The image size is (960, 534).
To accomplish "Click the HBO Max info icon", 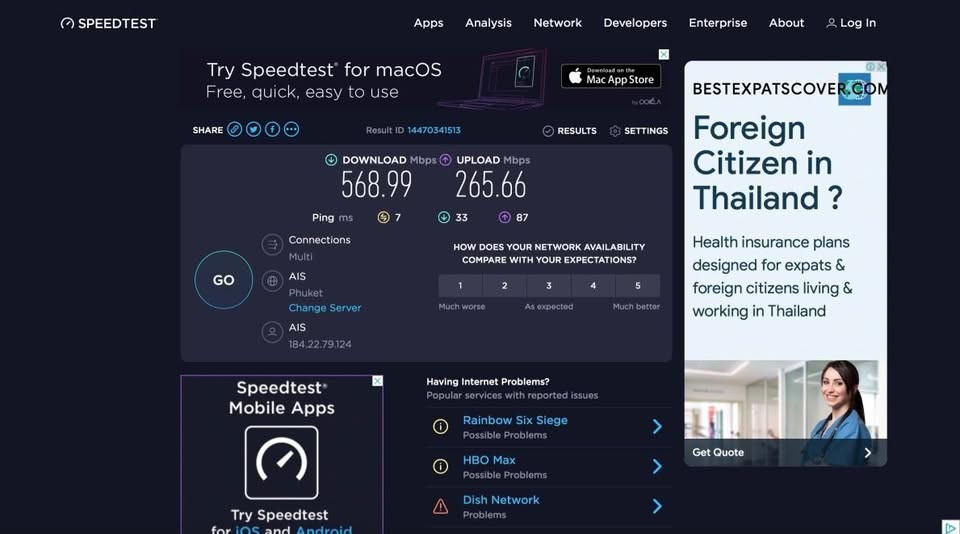I will (440, 467).
